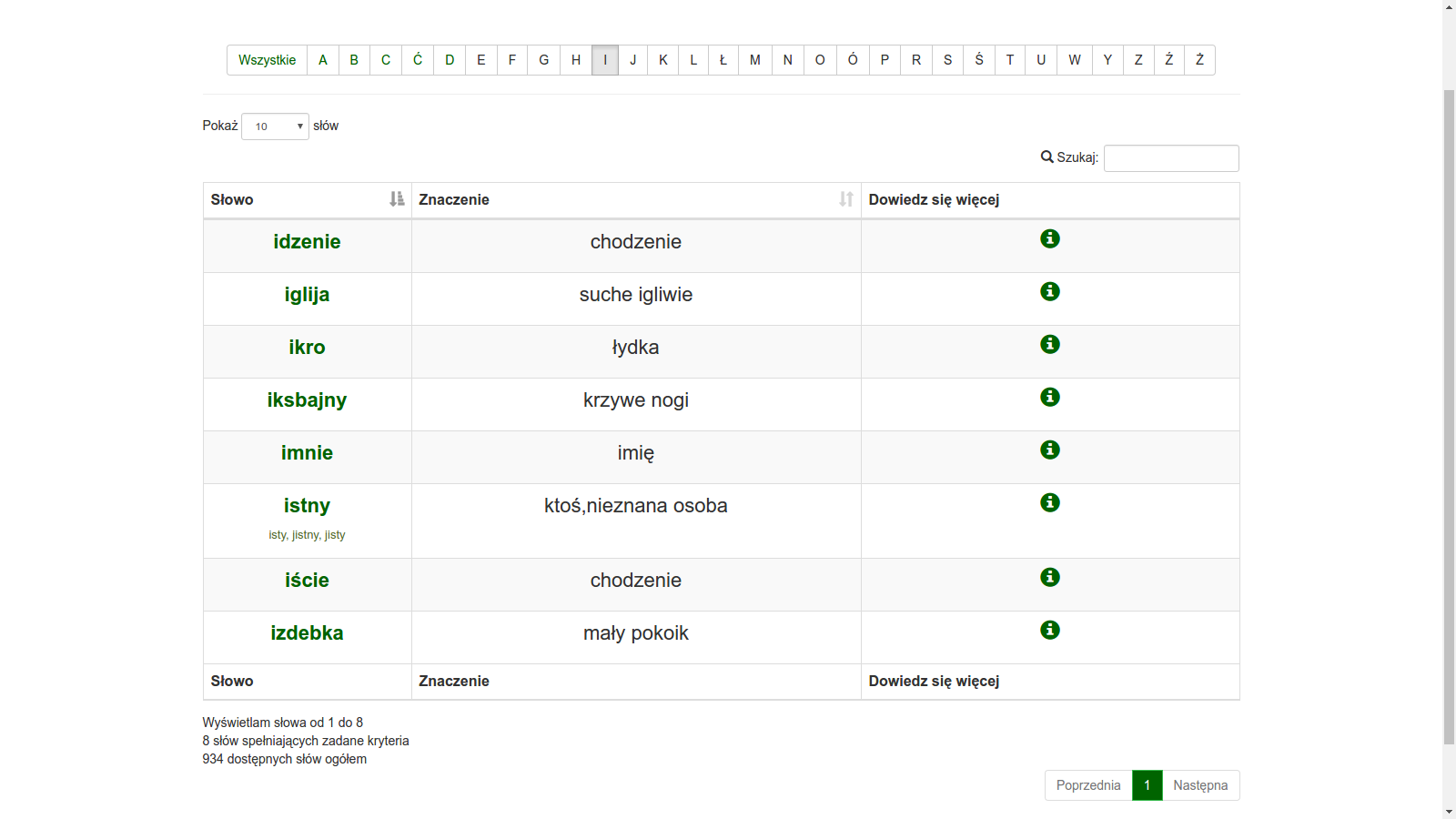Select page 1 in pagination
The image size is (1456, 819).
coord(1147,785)
